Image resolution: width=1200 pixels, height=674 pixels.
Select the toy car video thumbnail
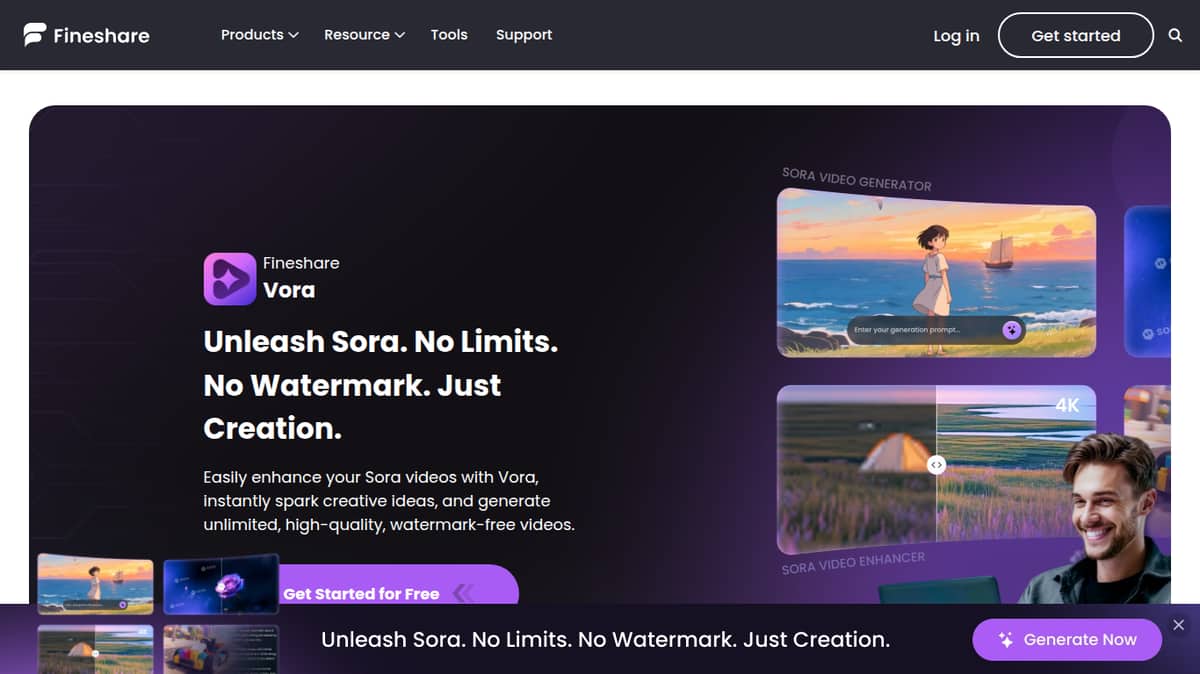click(x=221, y=649)
